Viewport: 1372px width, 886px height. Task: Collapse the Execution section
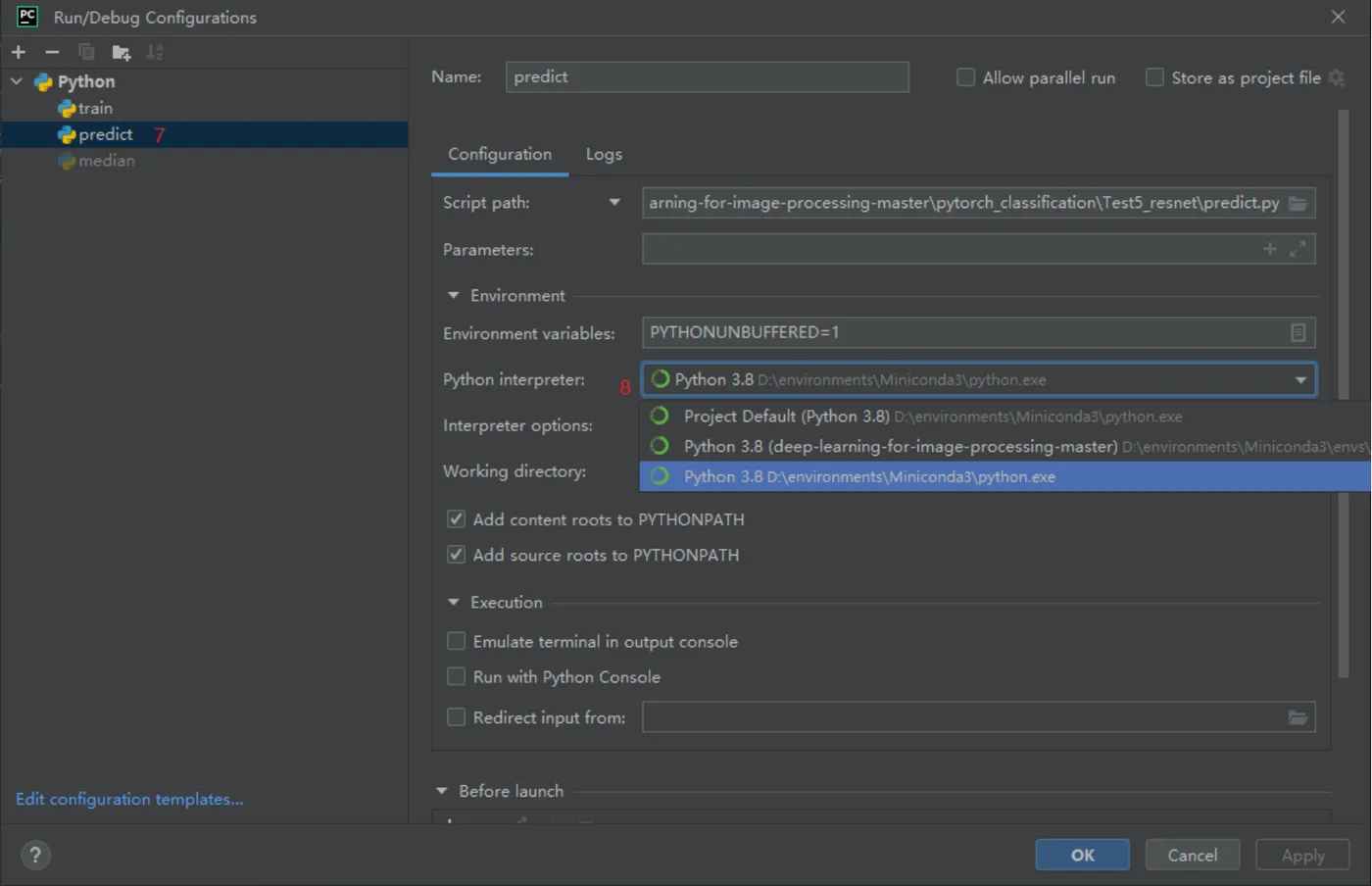tap(453, 602)
